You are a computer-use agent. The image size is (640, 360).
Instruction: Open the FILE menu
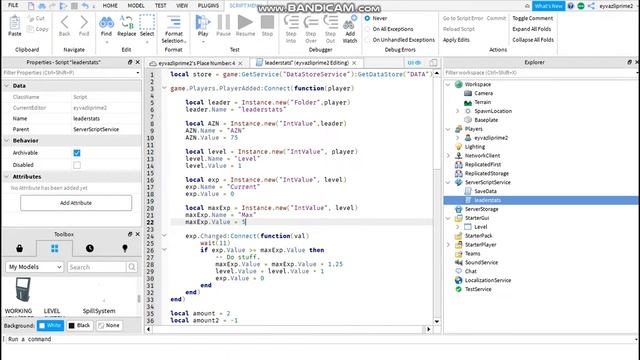(13, 5)
